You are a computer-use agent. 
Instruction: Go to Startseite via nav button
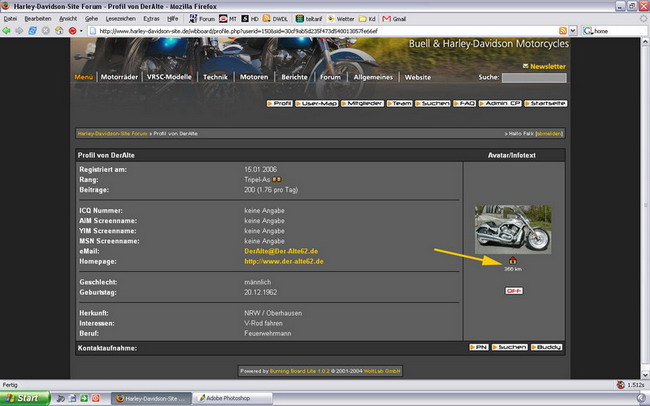[x=548, y=103]
